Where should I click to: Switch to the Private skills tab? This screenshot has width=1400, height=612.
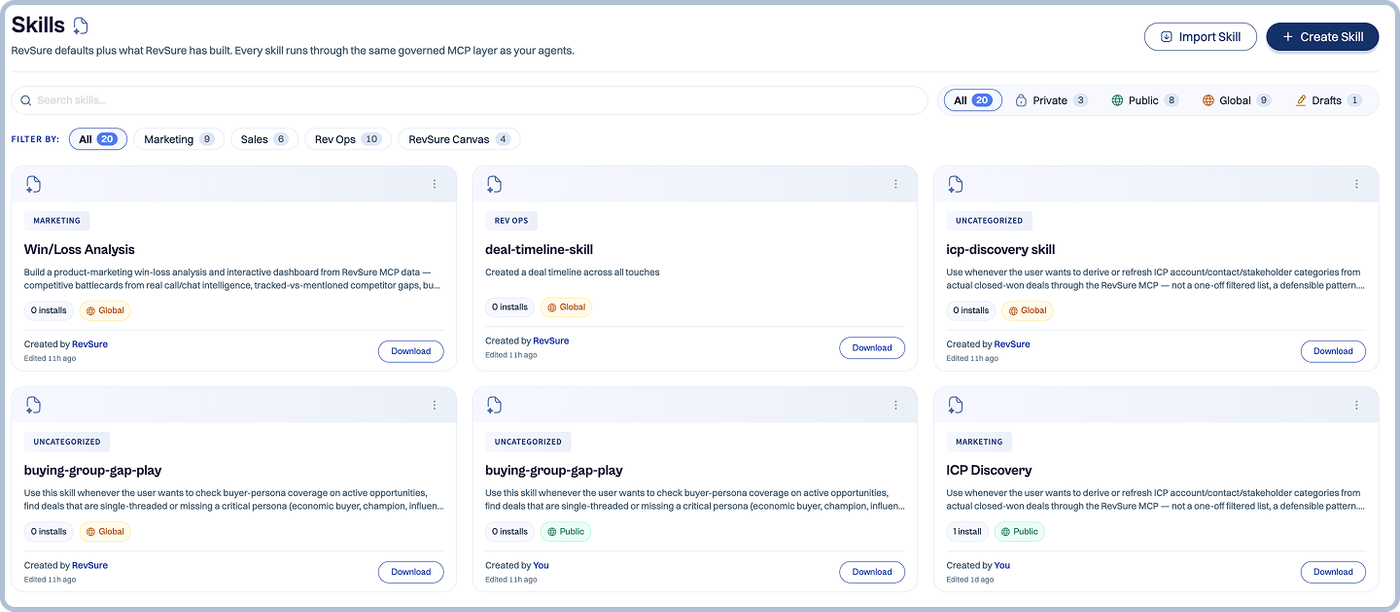[x=1051, y=100]
